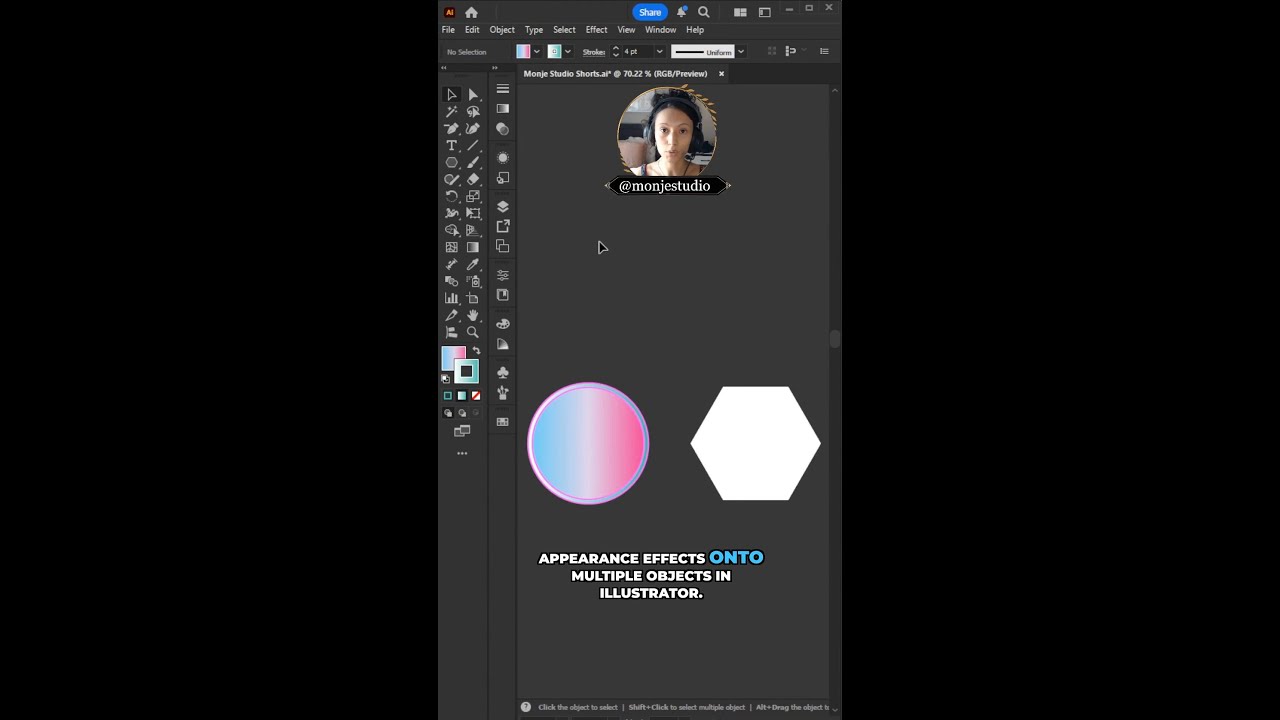Click the blue Share button
This screenshot has width=1280, height=720.
650,12
